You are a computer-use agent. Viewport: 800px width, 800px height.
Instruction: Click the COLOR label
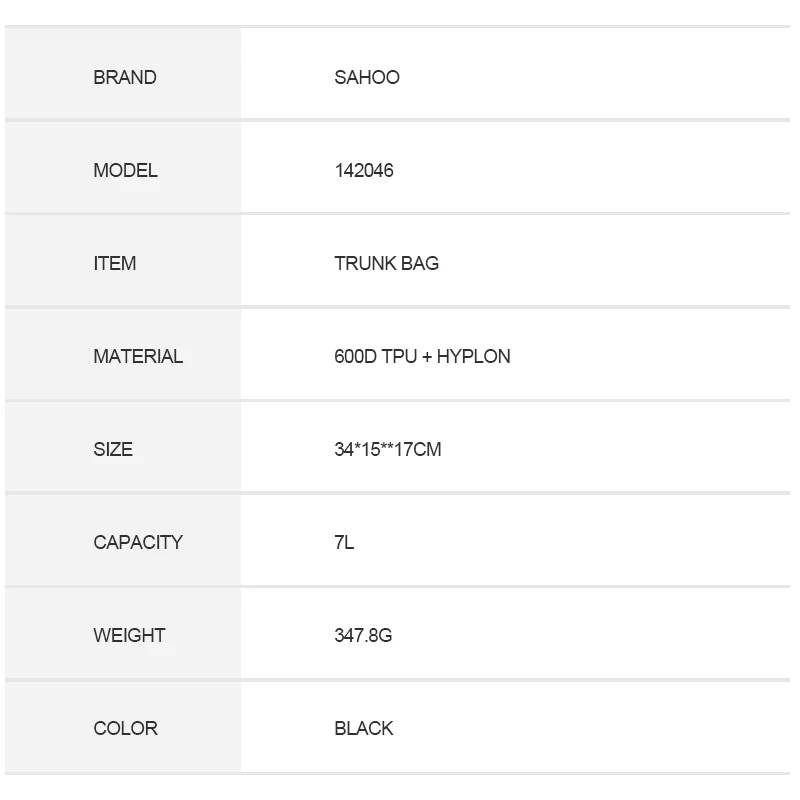tap(125, 729)
